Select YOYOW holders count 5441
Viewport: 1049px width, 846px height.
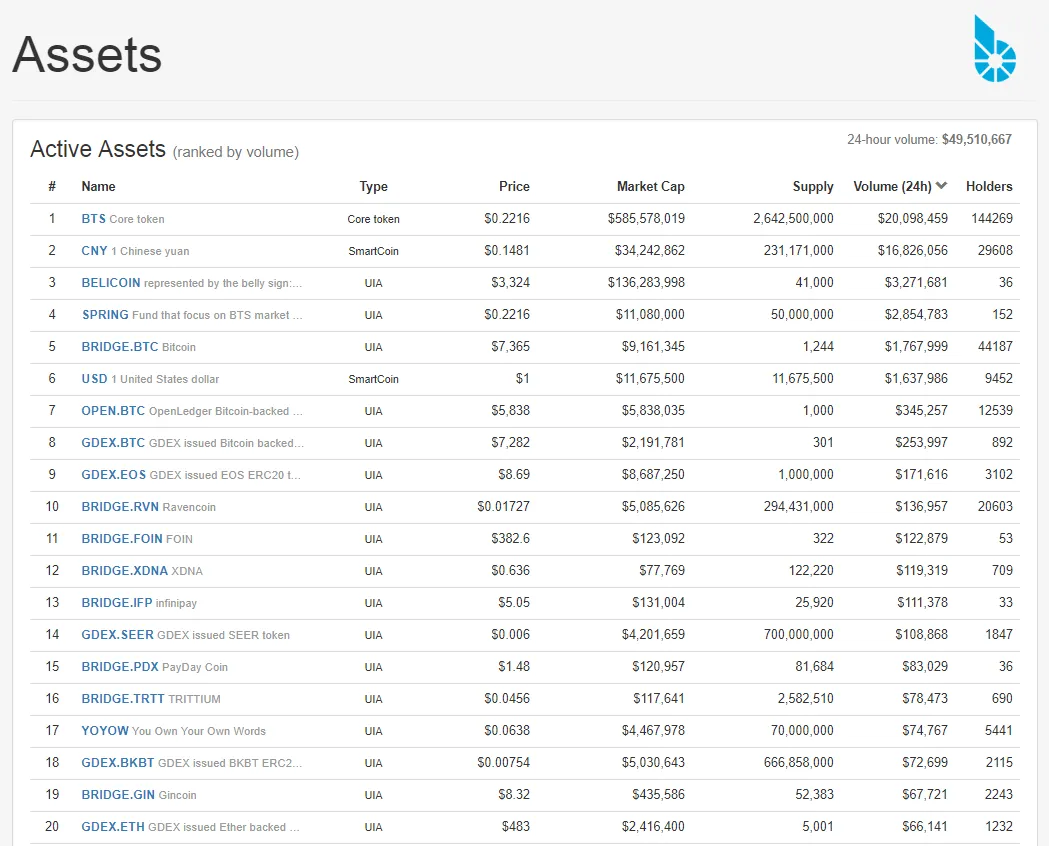pyautogui.click(x=999, y=731)
